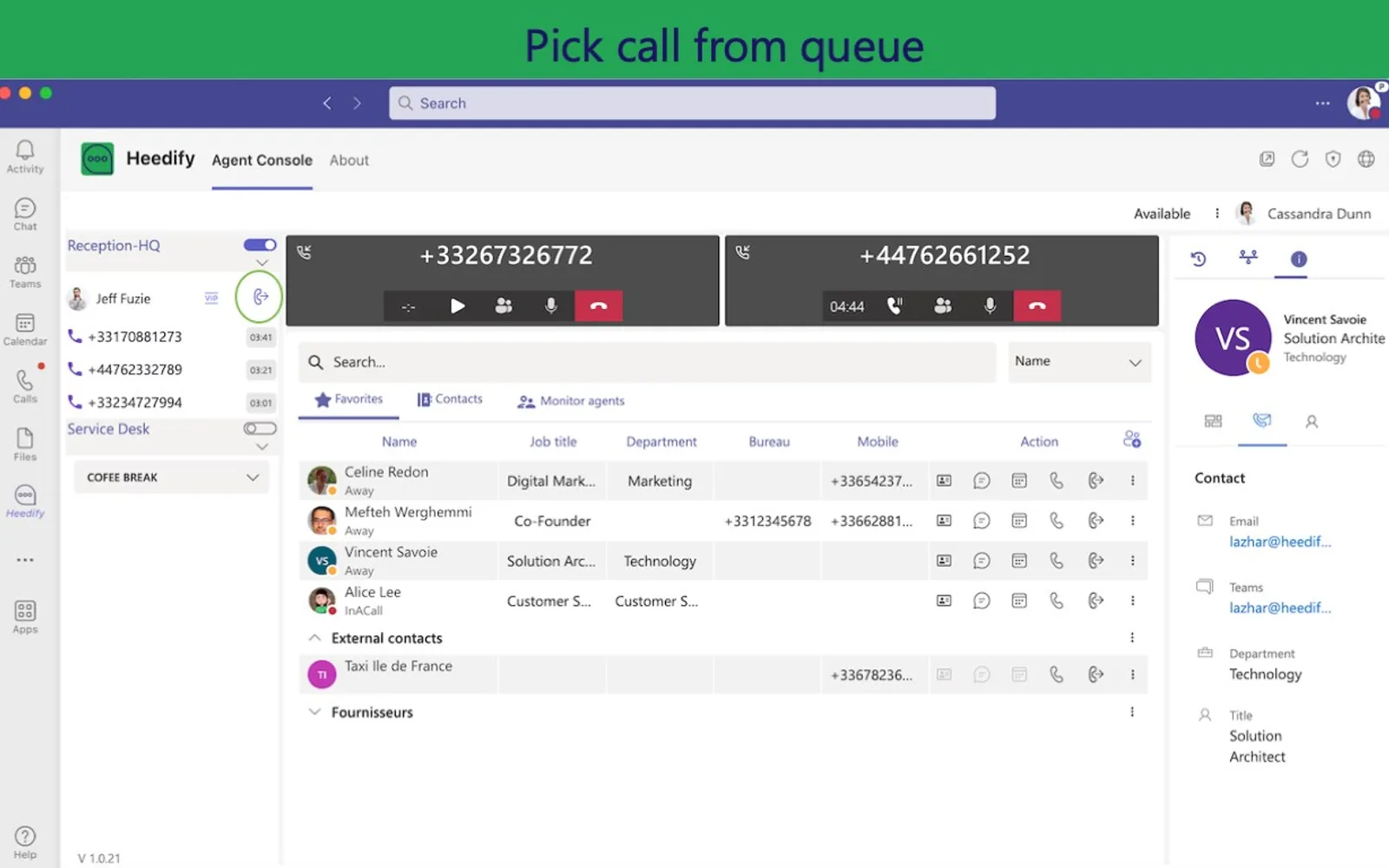
Task: Click Vincent Savoie's email link
Action: point(1280,542)
